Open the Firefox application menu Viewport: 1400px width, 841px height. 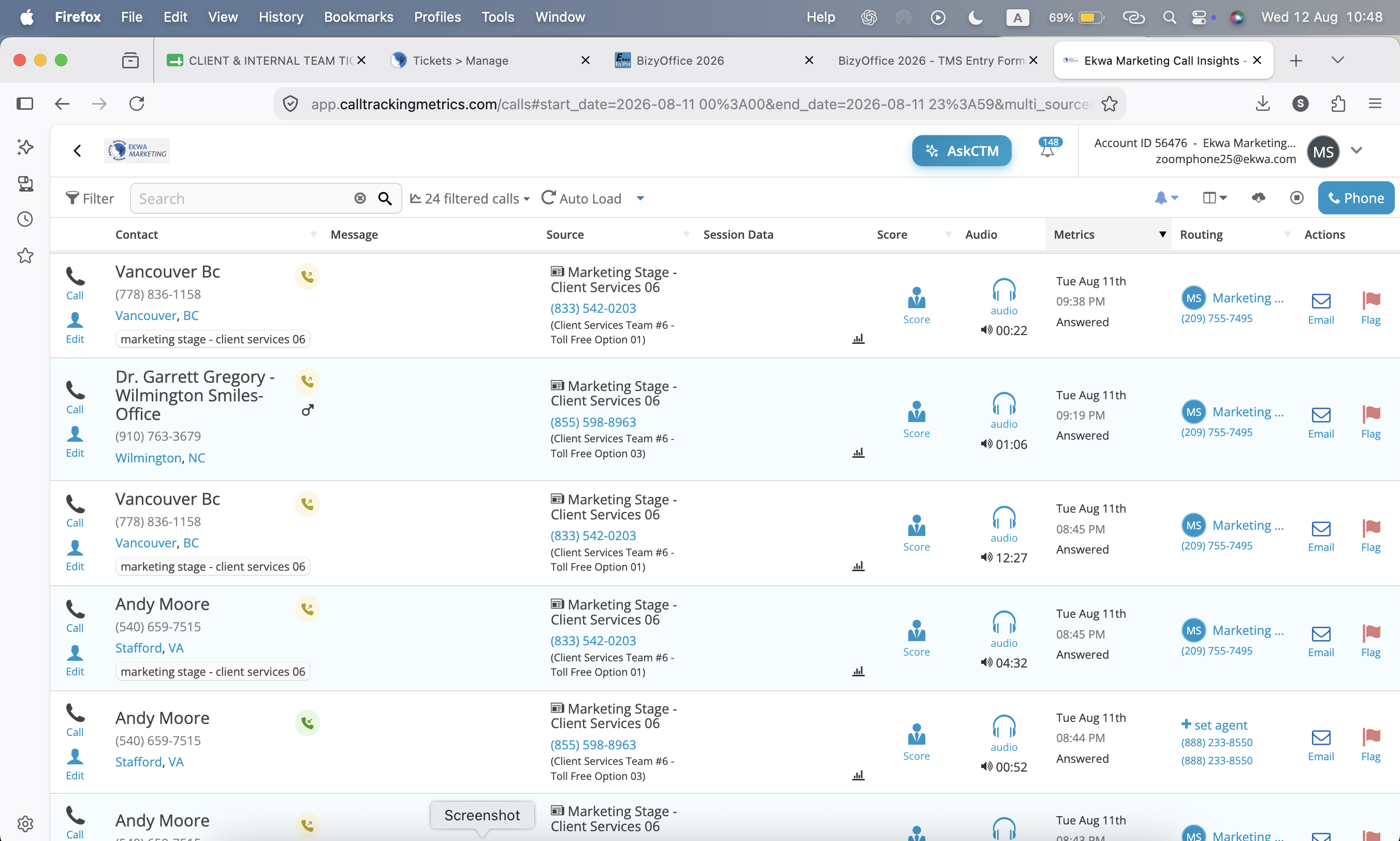click(x=1375, y=103)
